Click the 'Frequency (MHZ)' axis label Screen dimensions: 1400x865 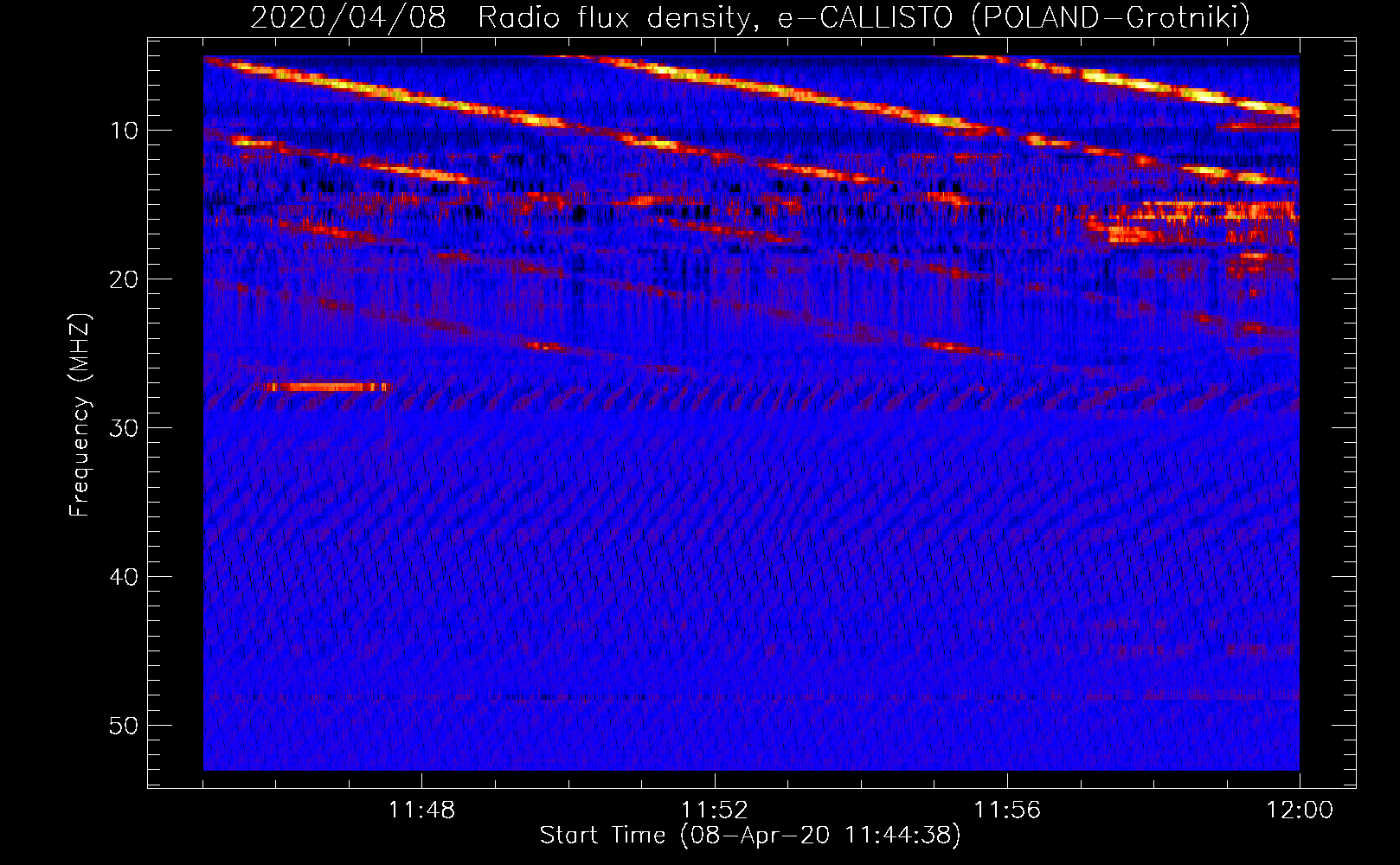click(x=80, y=415)
